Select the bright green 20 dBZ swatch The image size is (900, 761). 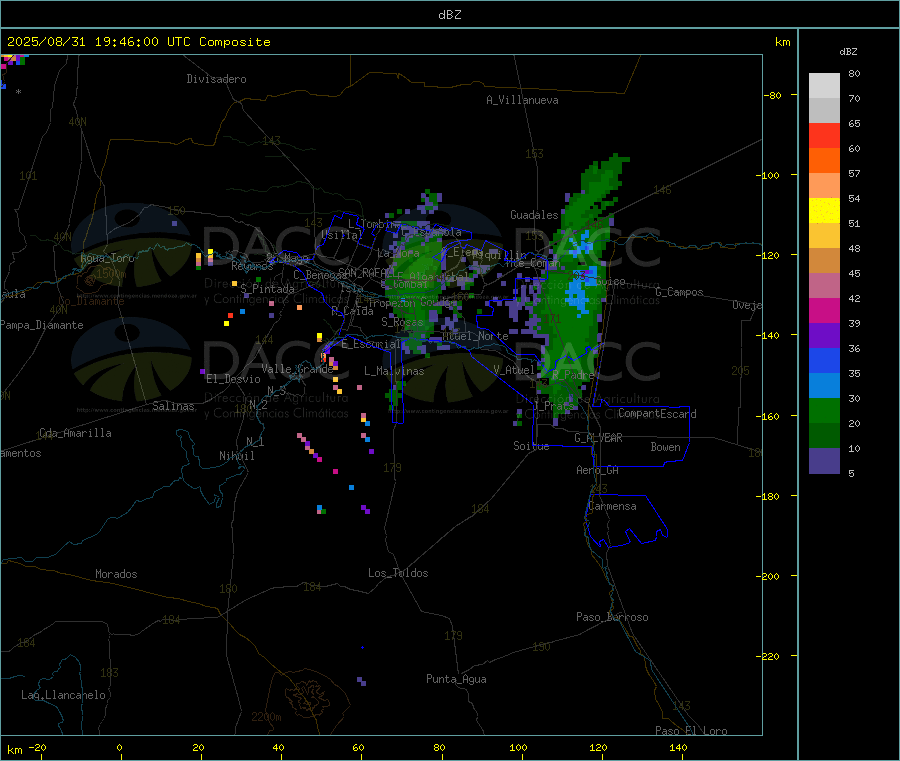(824, 410)
